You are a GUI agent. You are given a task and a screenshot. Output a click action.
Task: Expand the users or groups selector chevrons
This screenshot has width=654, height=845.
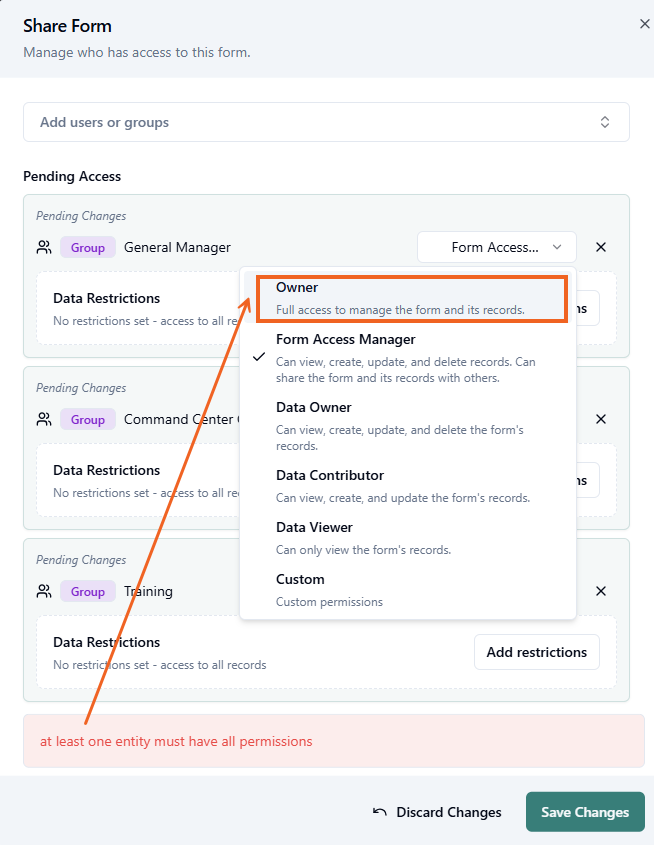coord(604,122)
